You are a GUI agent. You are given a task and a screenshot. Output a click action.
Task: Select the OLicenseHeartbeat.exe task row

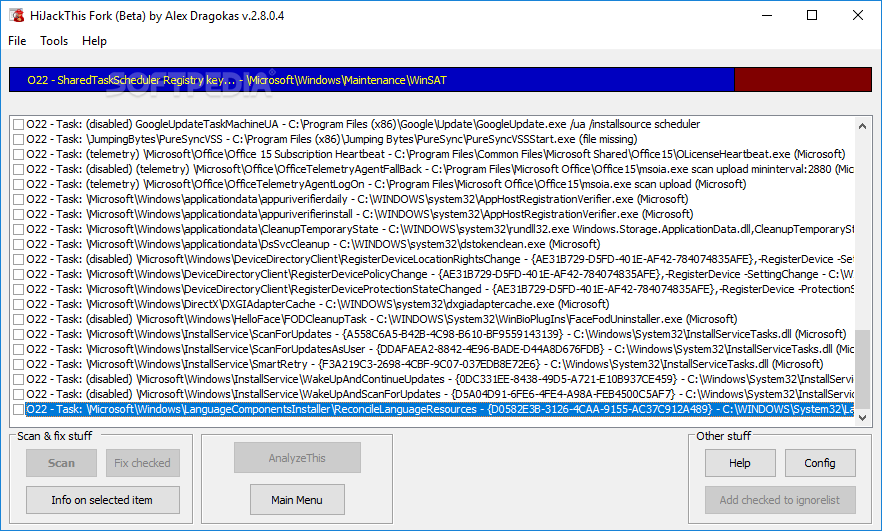(436, 154)
